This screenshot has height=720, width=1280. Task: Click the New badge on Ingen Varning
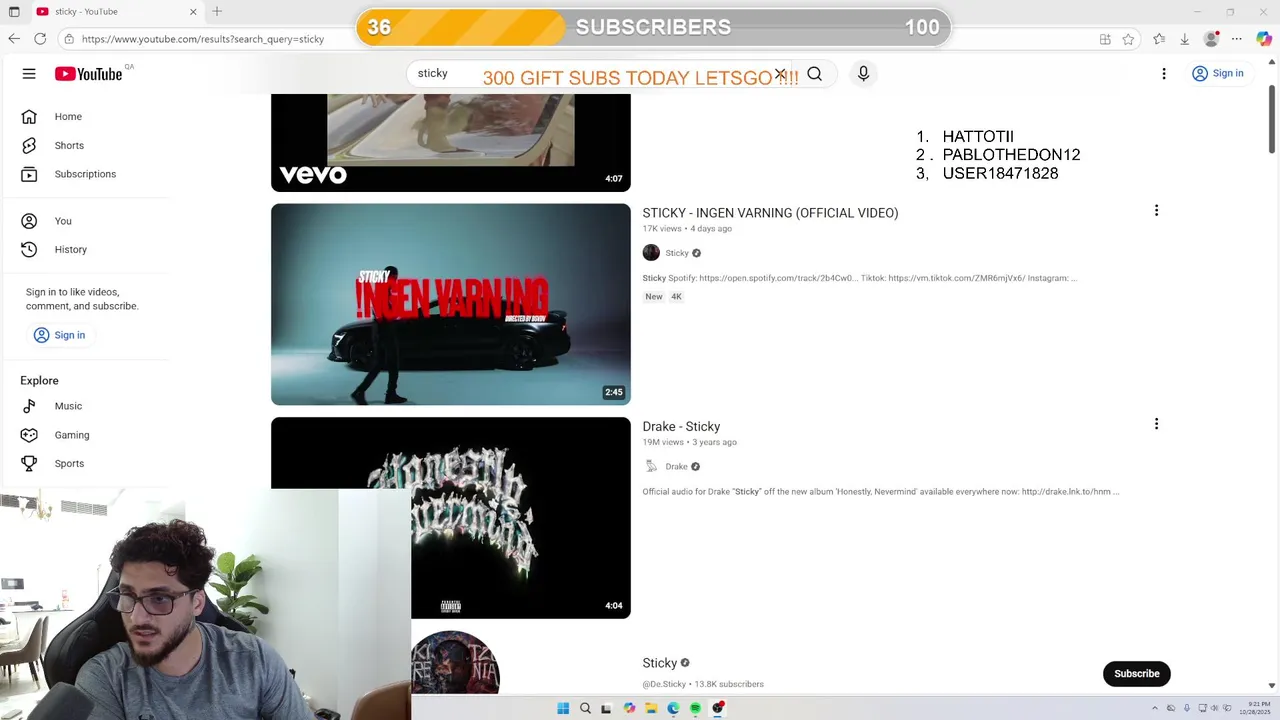654,297
